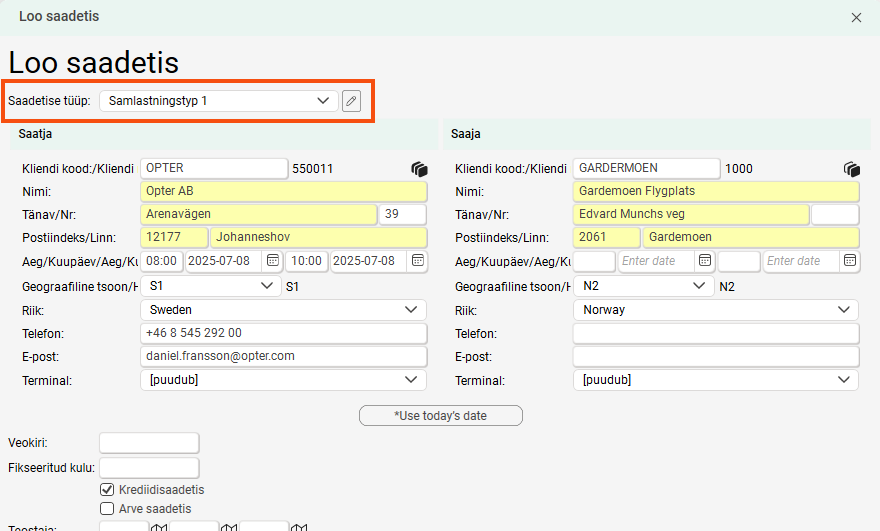Click the Veokiri input field

point(149,443)
